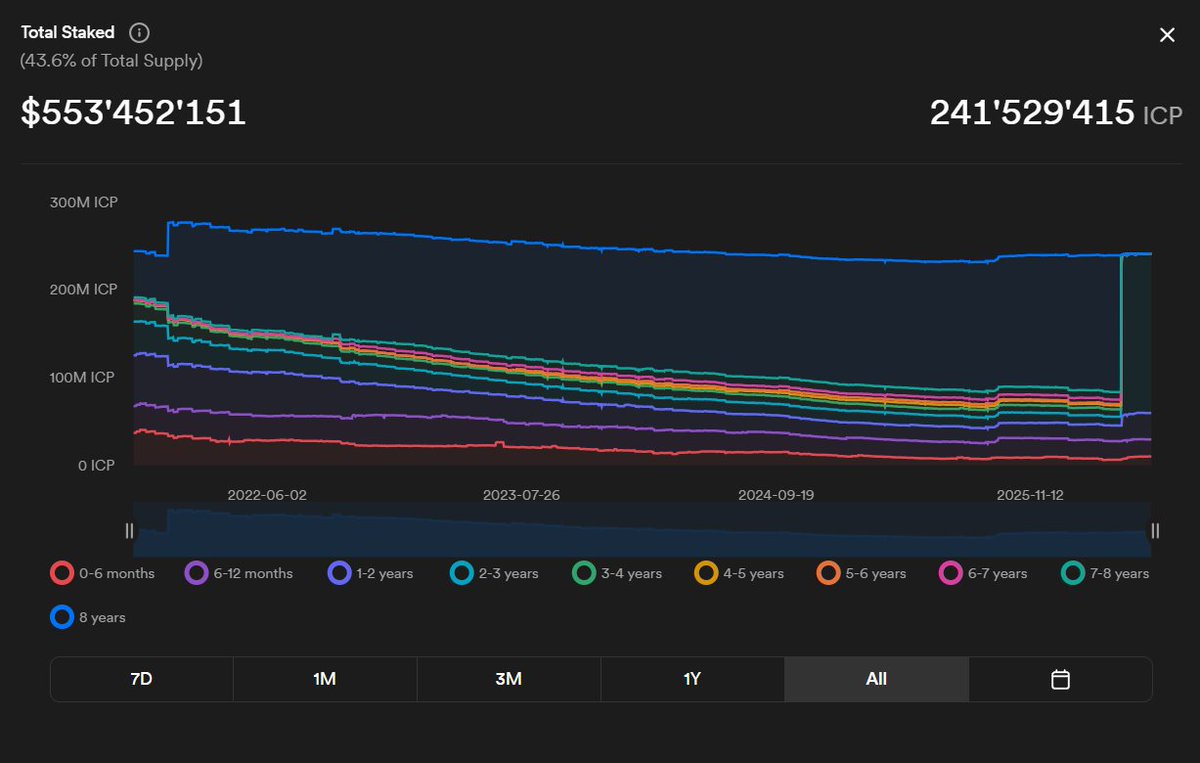1200x763 pixels.
Task: Toggle the 6-12 months series
Action: point(240,573)
